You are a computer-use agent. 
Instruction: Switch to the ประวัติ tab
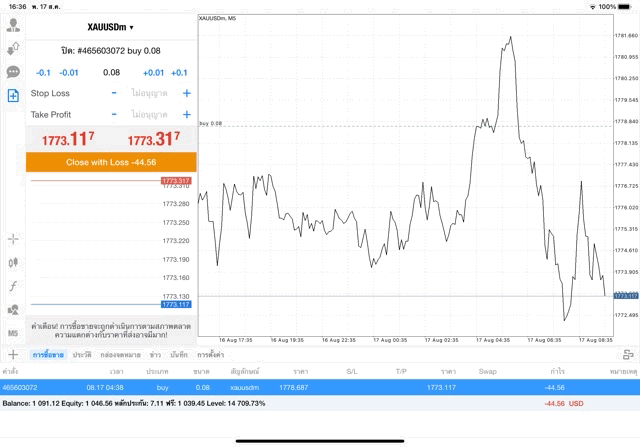(x=81, y=355)
